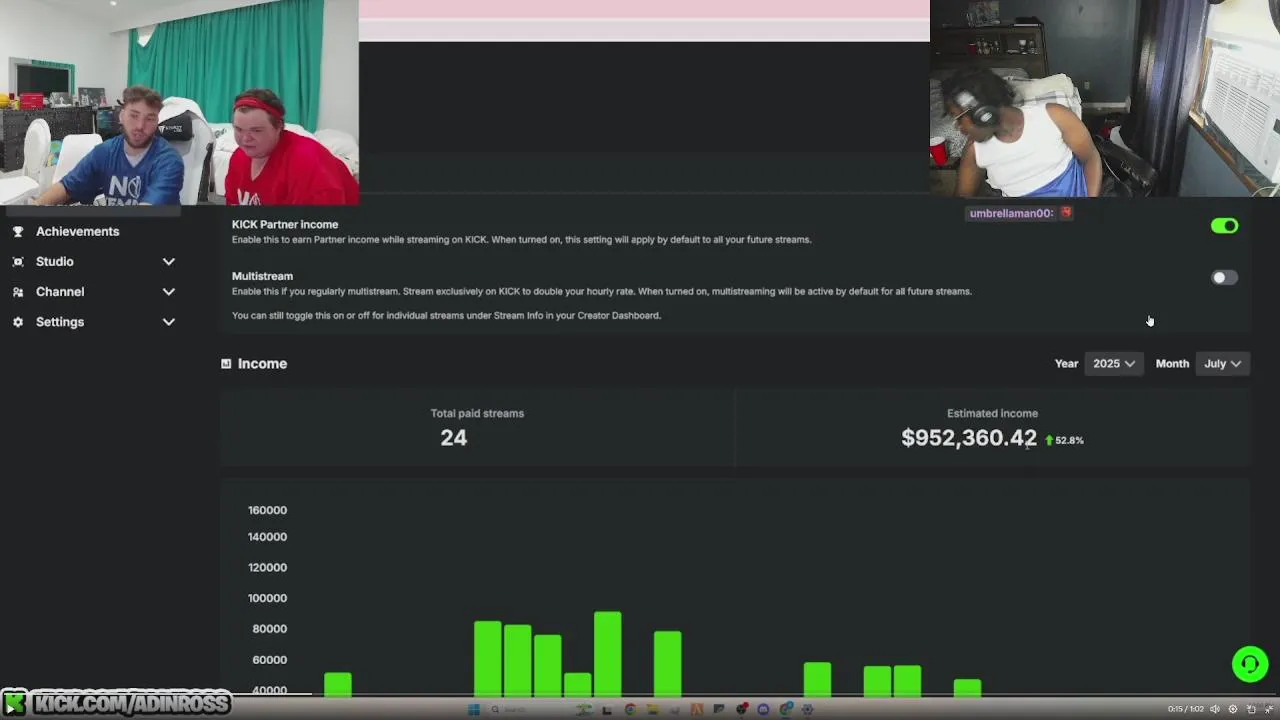Open the Settings sidebar section
Screen dimensions: 1280x720
point(60,322)
